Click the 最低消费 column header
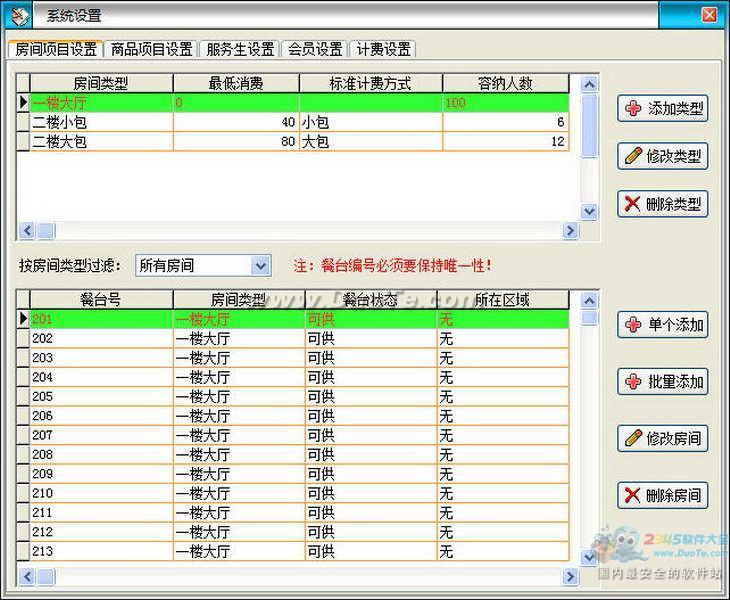This screenshot has width=730, height=600. (236, 84)
